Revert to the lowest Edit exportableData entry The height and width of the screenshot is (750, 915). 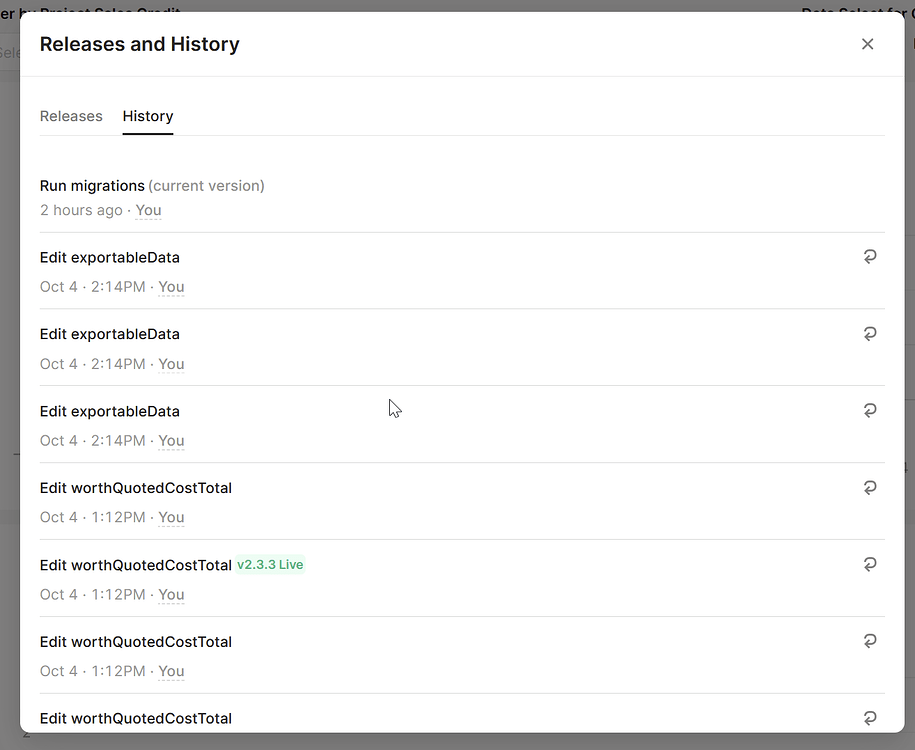870,411
